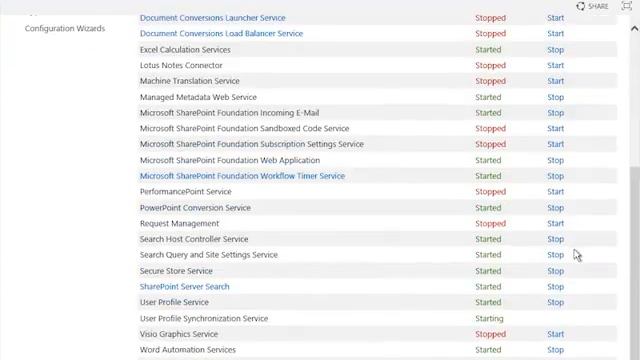640x360 pixels.
Task: Open SharePoint Server Search link
Action: [184, 287]
